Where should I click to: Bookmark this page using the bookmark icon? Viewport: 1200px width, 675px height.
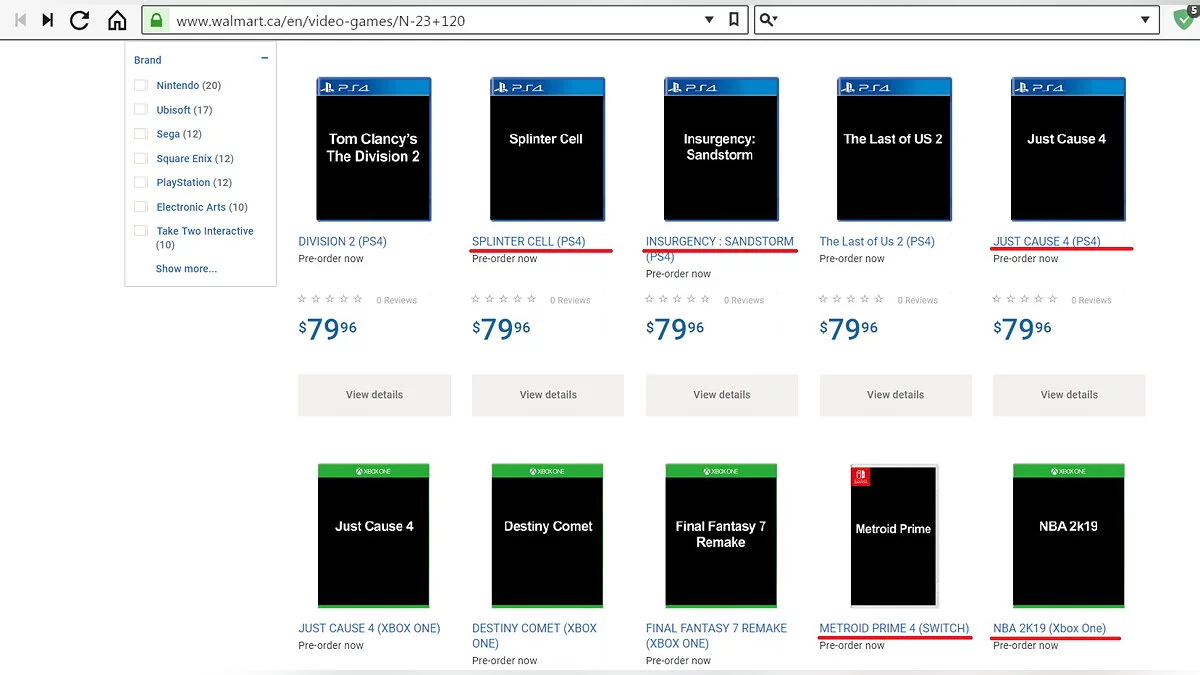[x=734, y=20]
